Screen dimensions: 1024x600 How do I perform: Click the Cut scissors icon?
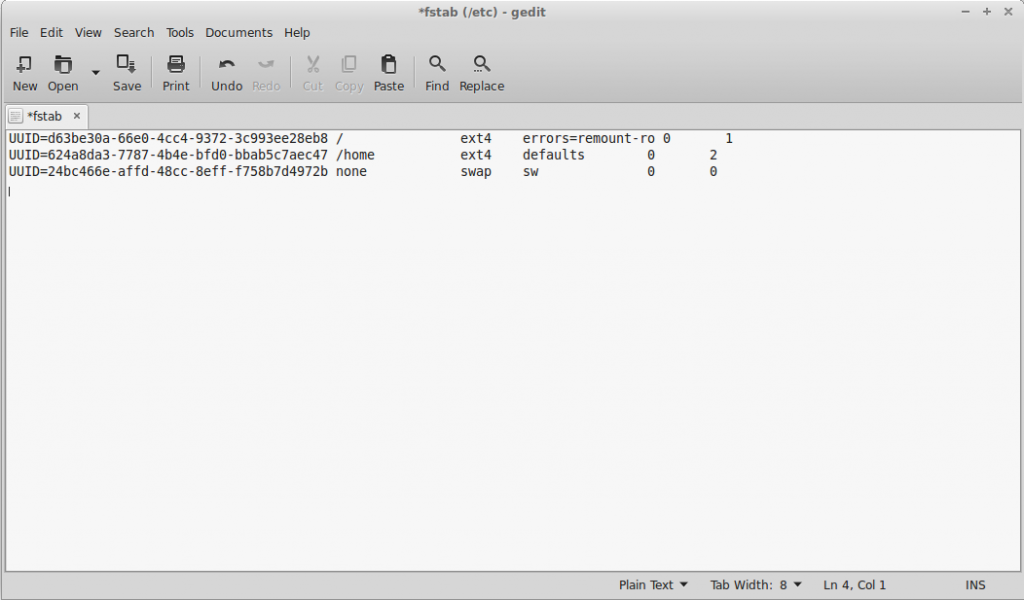(313, 64)
